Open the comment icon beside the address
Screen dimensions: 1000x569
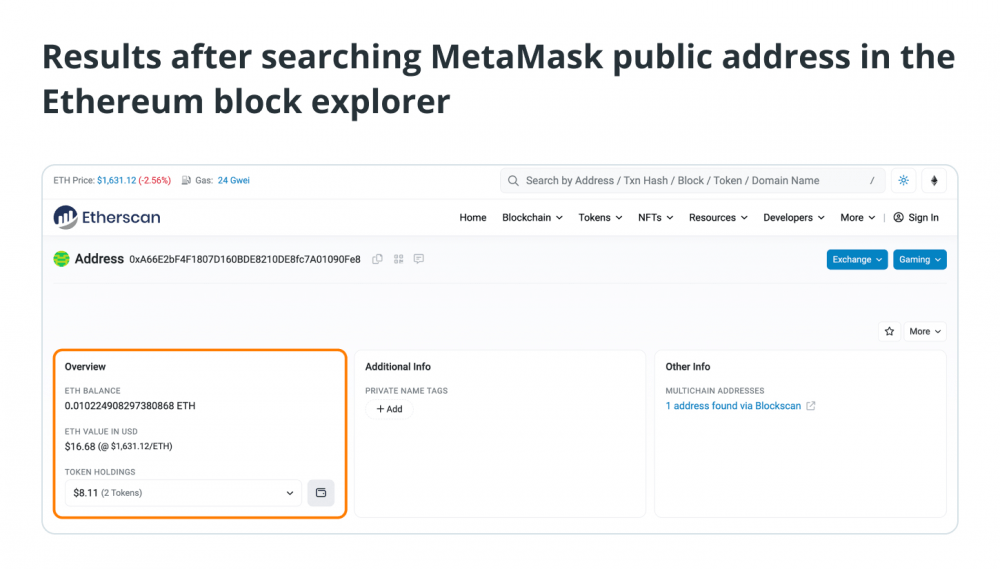[419, 259]
